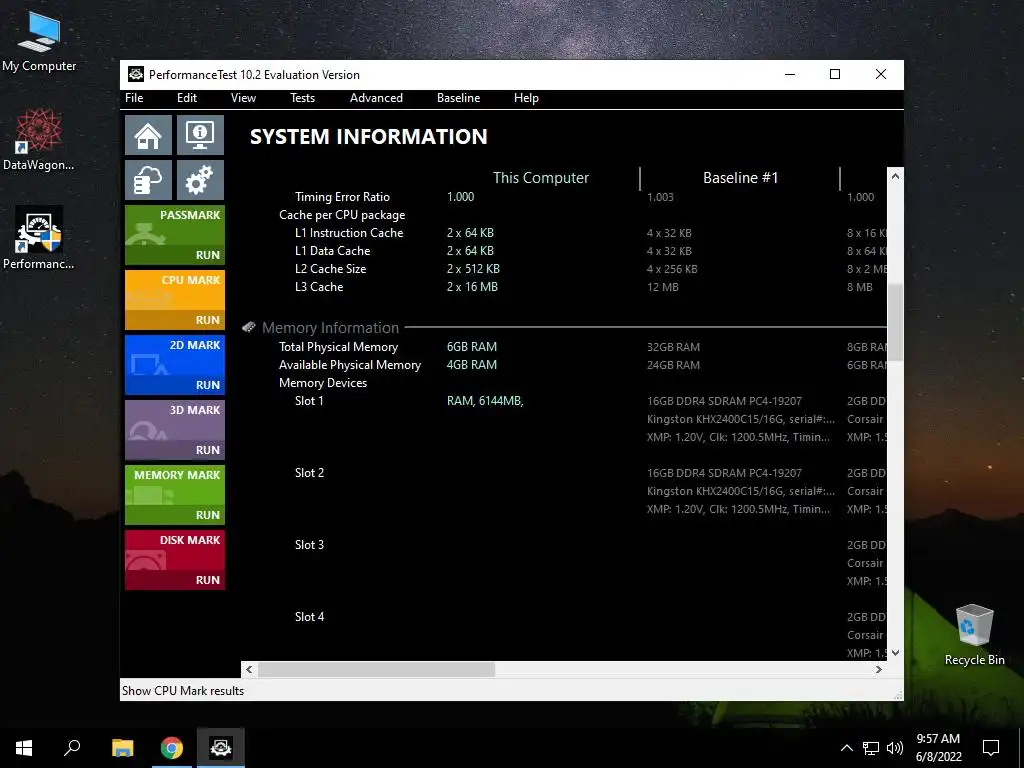This screenshot has height=768, width=1024.
Task: Click the Timing Error Ratio label
Action: click(x=342, y=197)
